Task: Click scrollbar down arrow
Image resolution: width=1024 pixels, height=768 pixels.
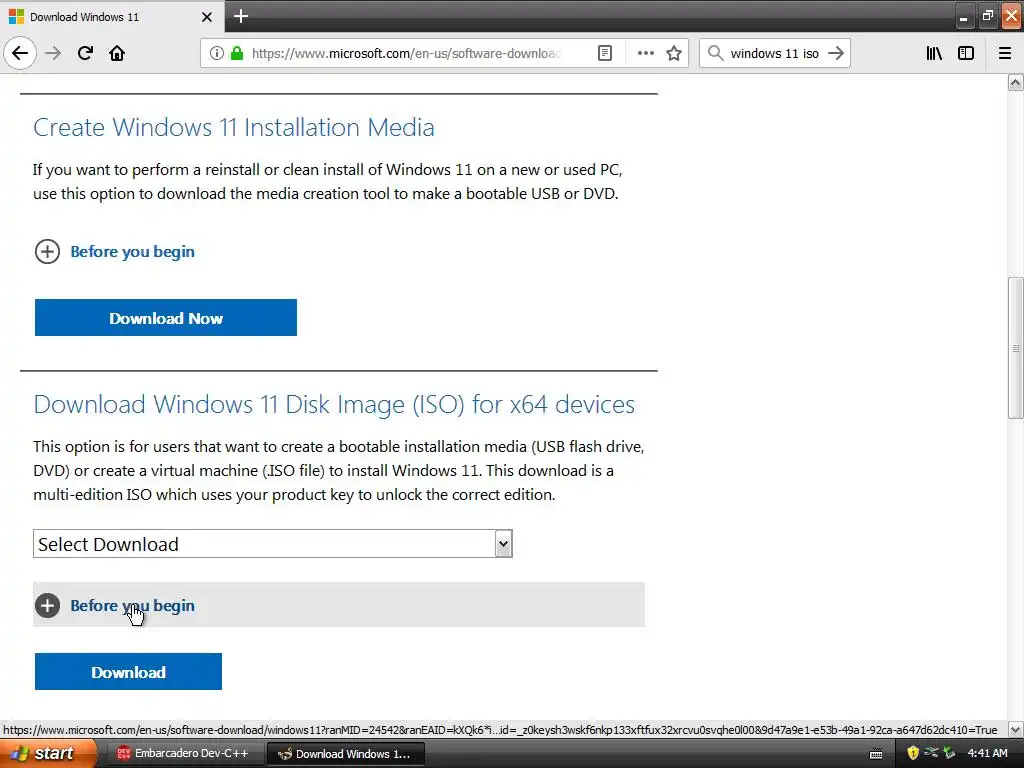Action: click(x=1016, y=729)
